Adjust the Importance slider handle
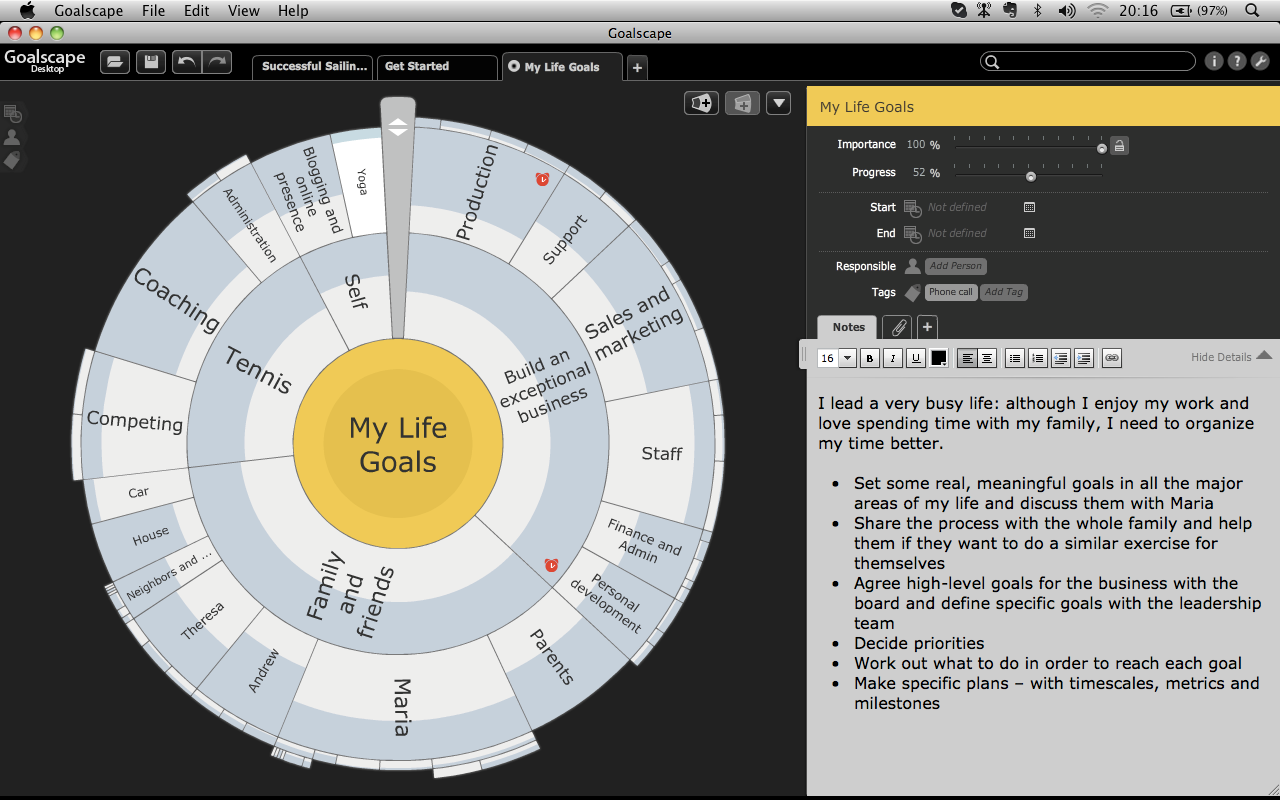This screenshot has height=800, width=1280. coord(1102,148)
